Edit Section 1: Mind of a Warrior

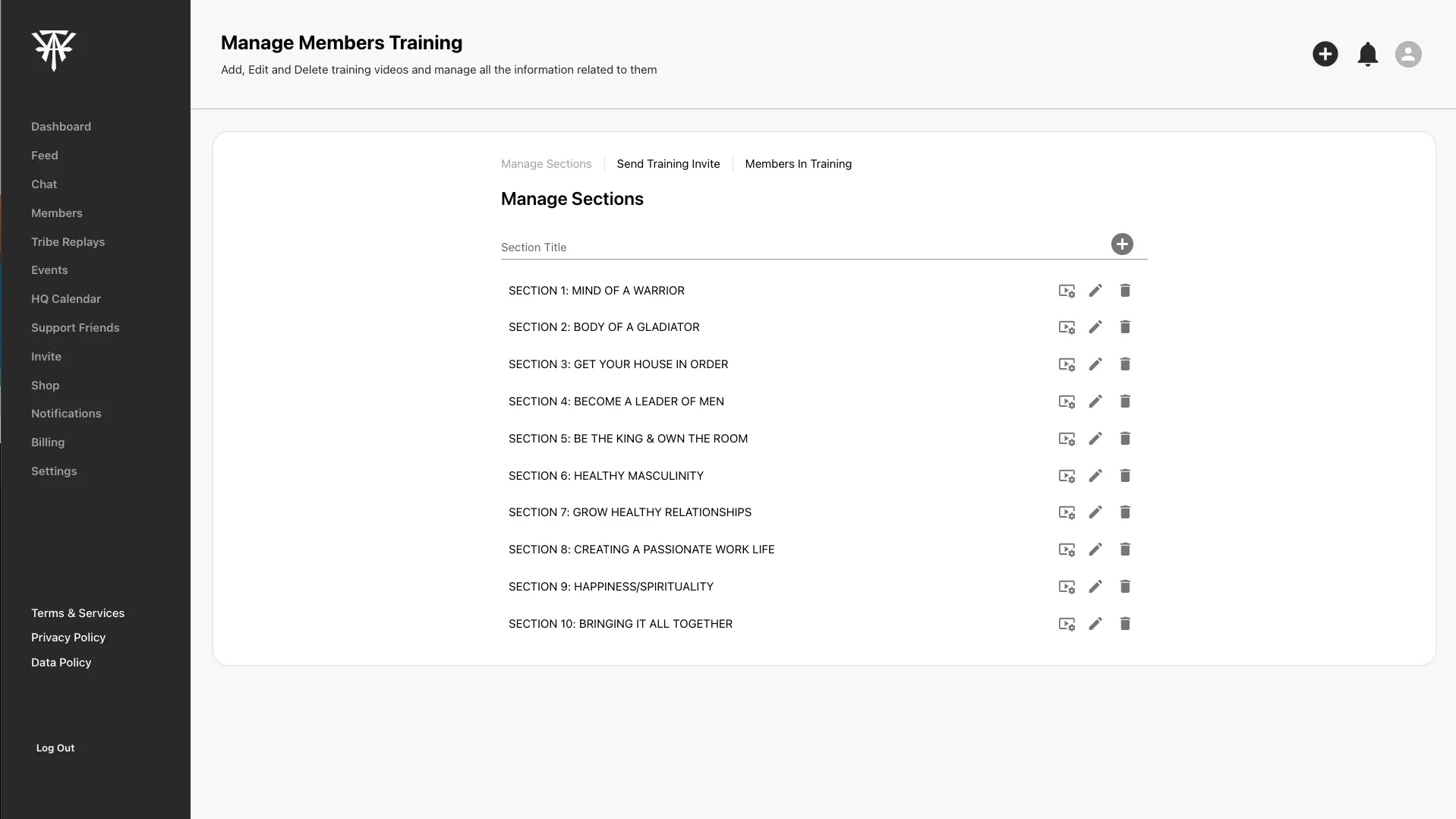1095,291
